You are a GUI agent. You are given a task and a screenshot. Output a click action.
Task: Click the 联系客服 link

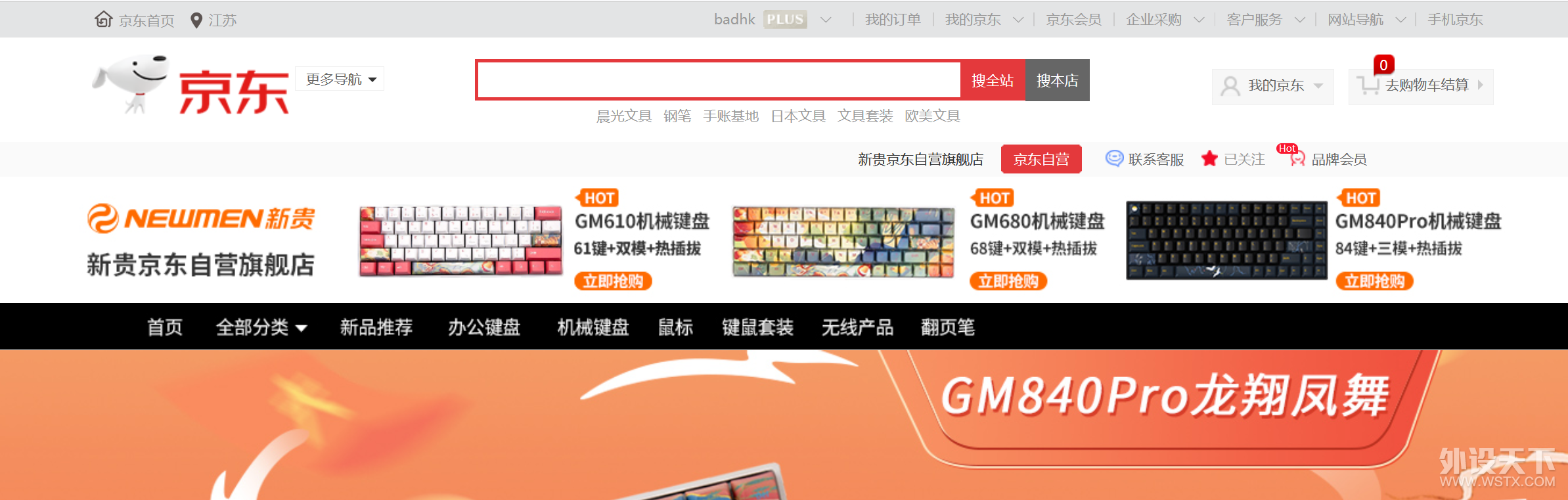click(1156, 159)
